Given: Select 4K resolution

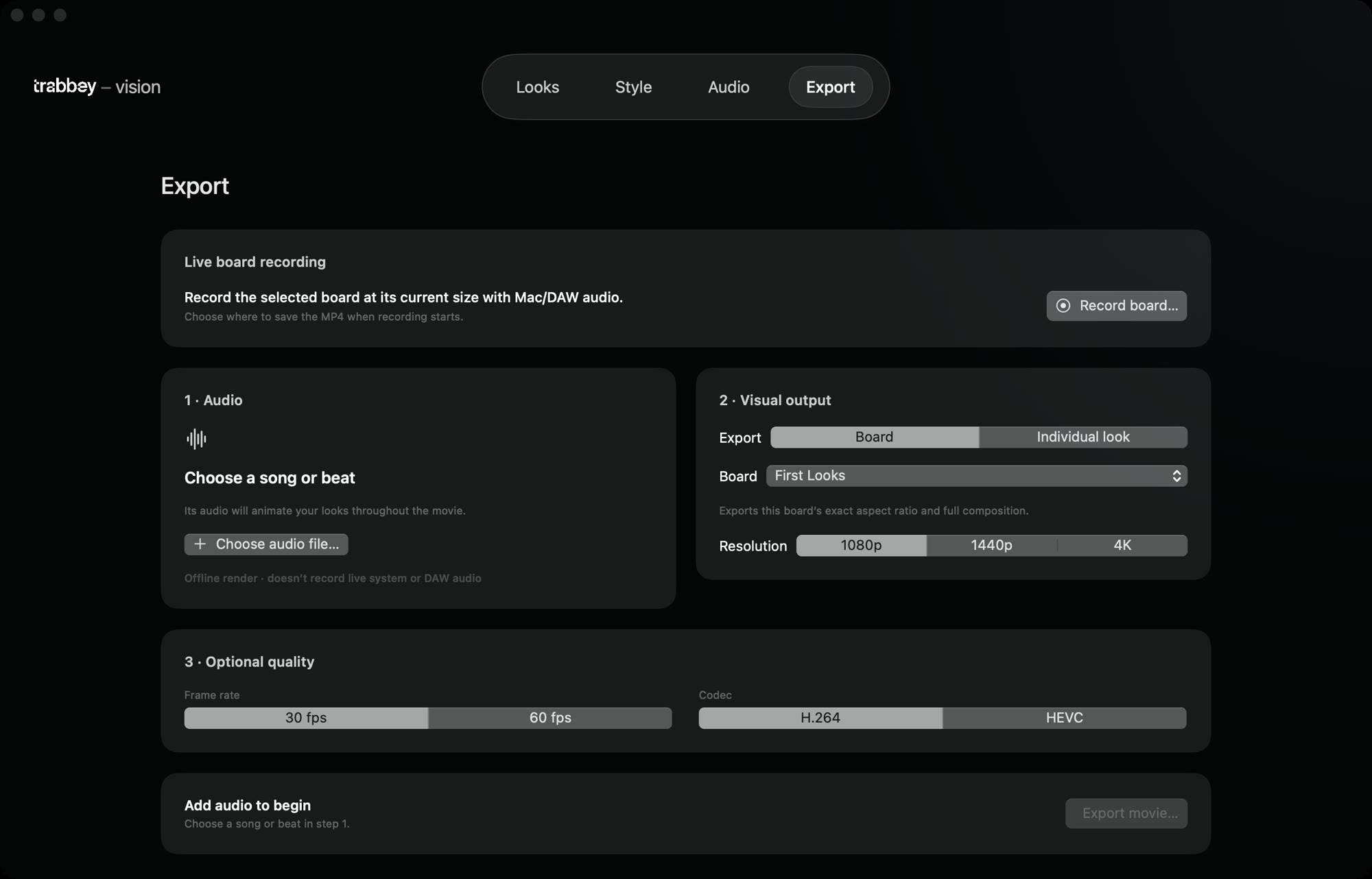Looking at the screenshot, I should [x=1122, y=545].
